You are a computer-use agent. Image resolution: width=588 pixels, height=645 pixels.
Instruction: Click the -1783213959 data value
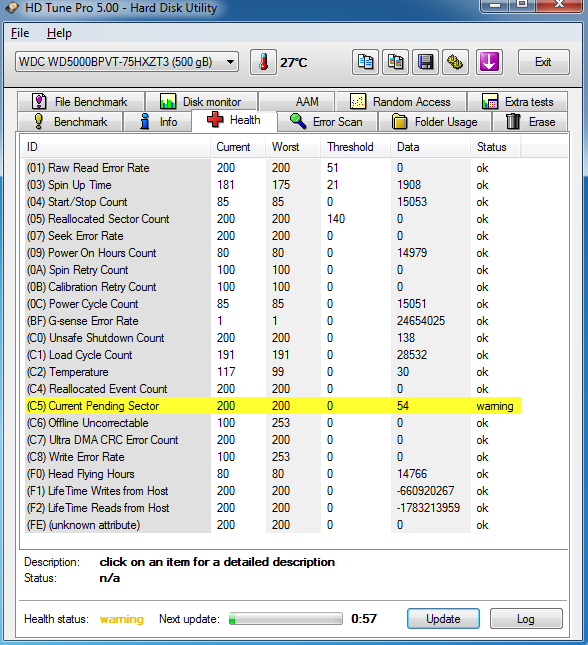tap(428, 508)
